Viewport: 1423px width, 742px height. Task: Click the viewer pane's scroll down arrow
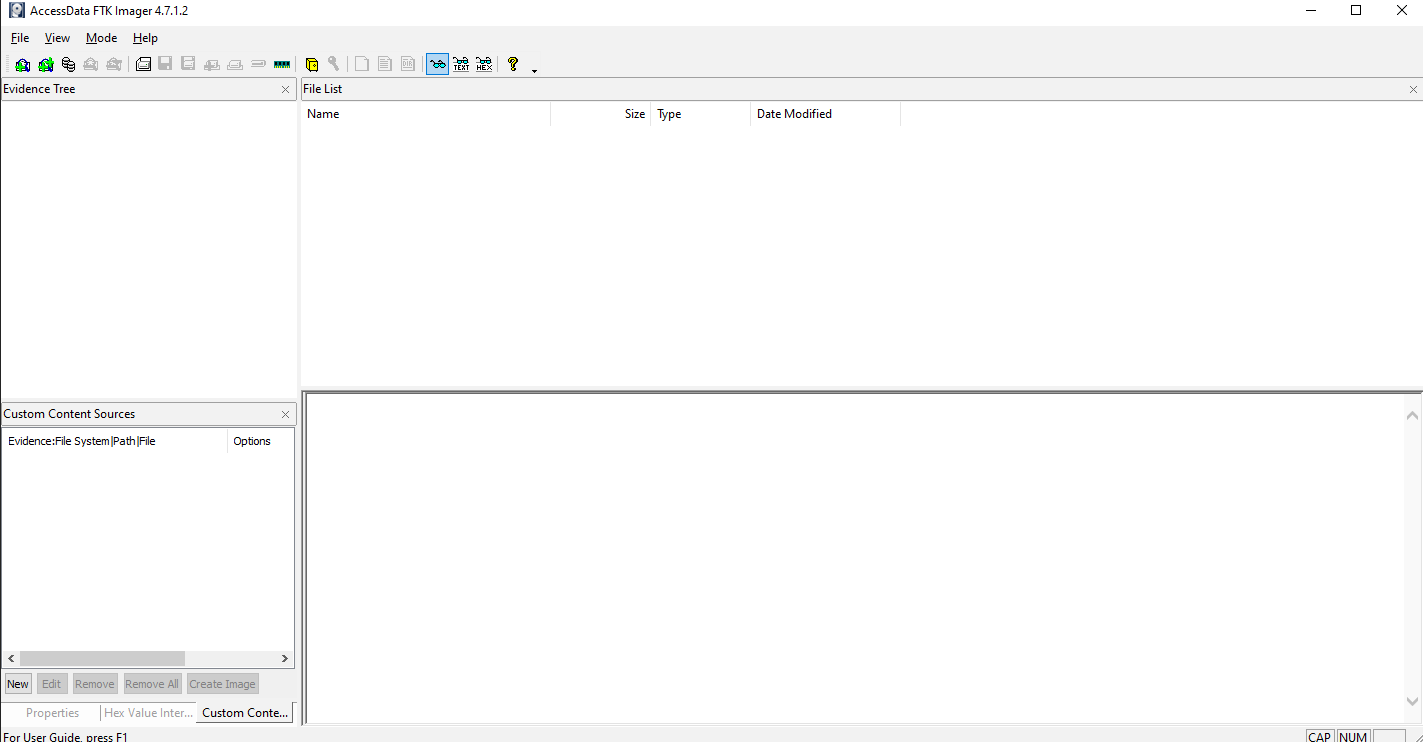tap(1412, 702)
